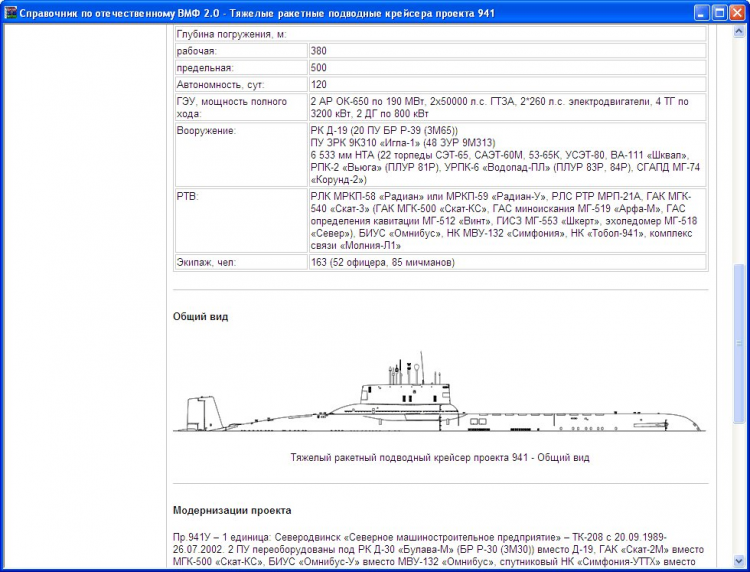Viewport: 750px width, 572px height.
Task: Click the value '120' cell
Action: (507, 85)
